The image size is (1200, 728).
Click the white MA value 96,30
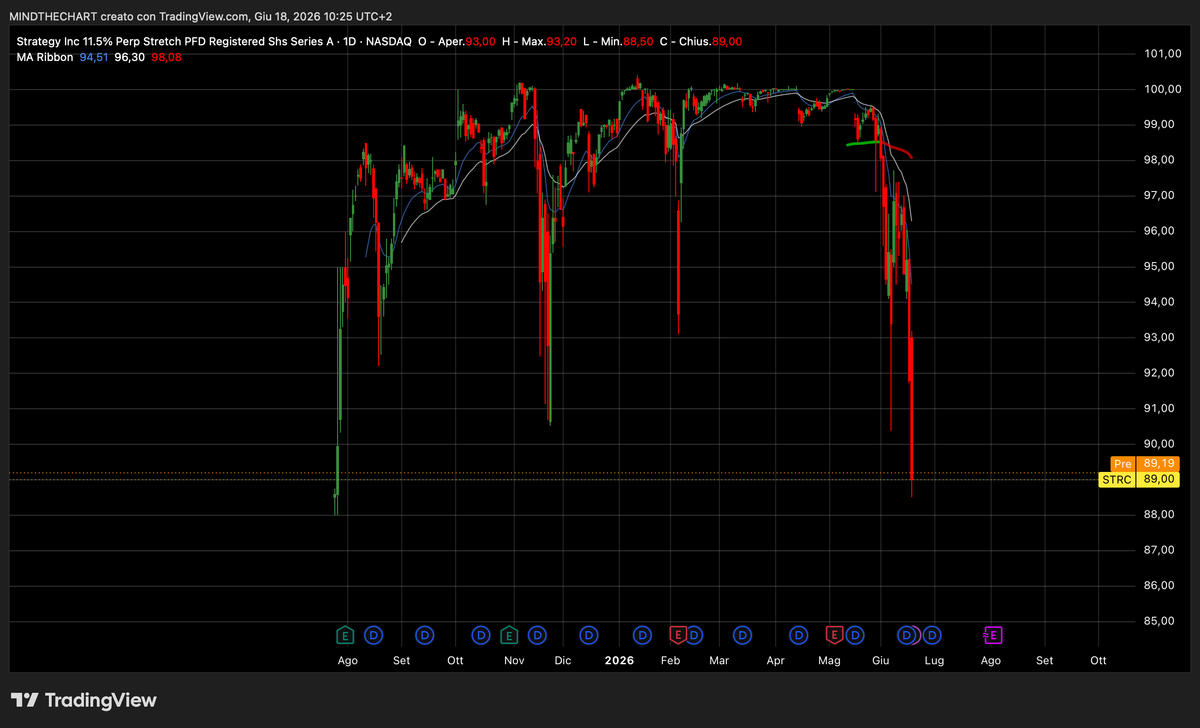point(129,57)
